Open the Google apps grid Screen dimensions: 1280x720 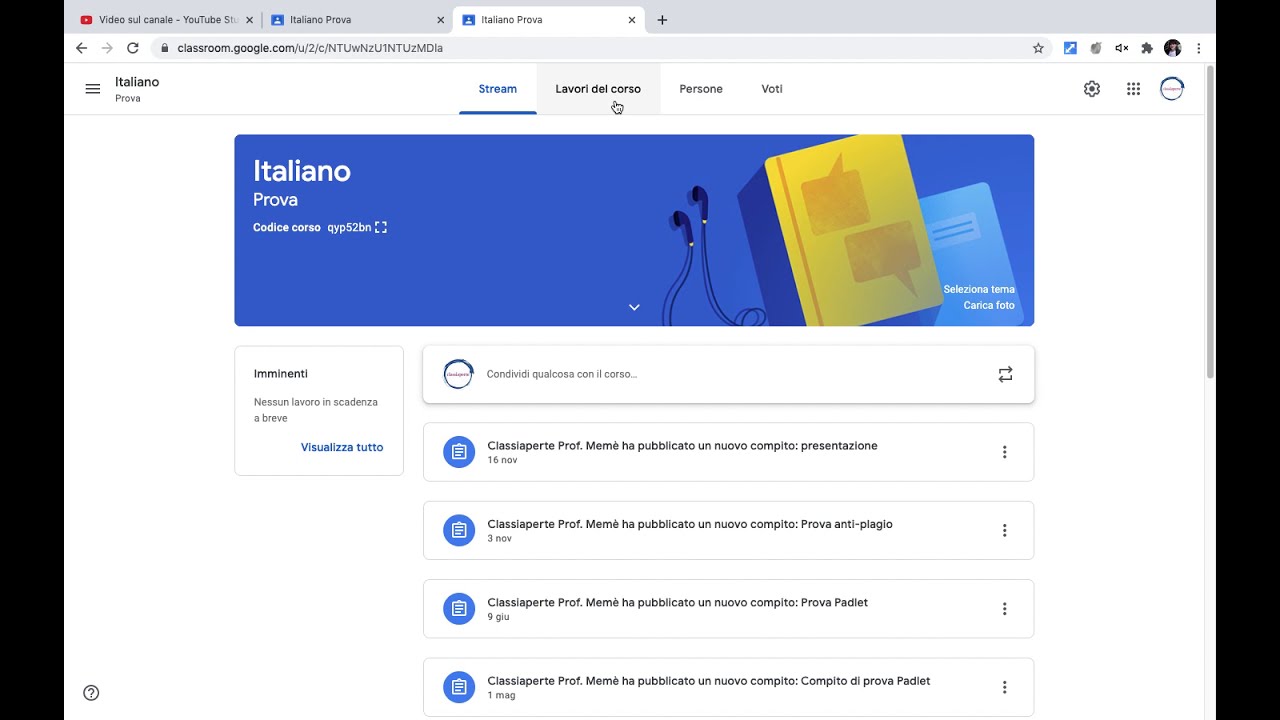(1133, 89)
